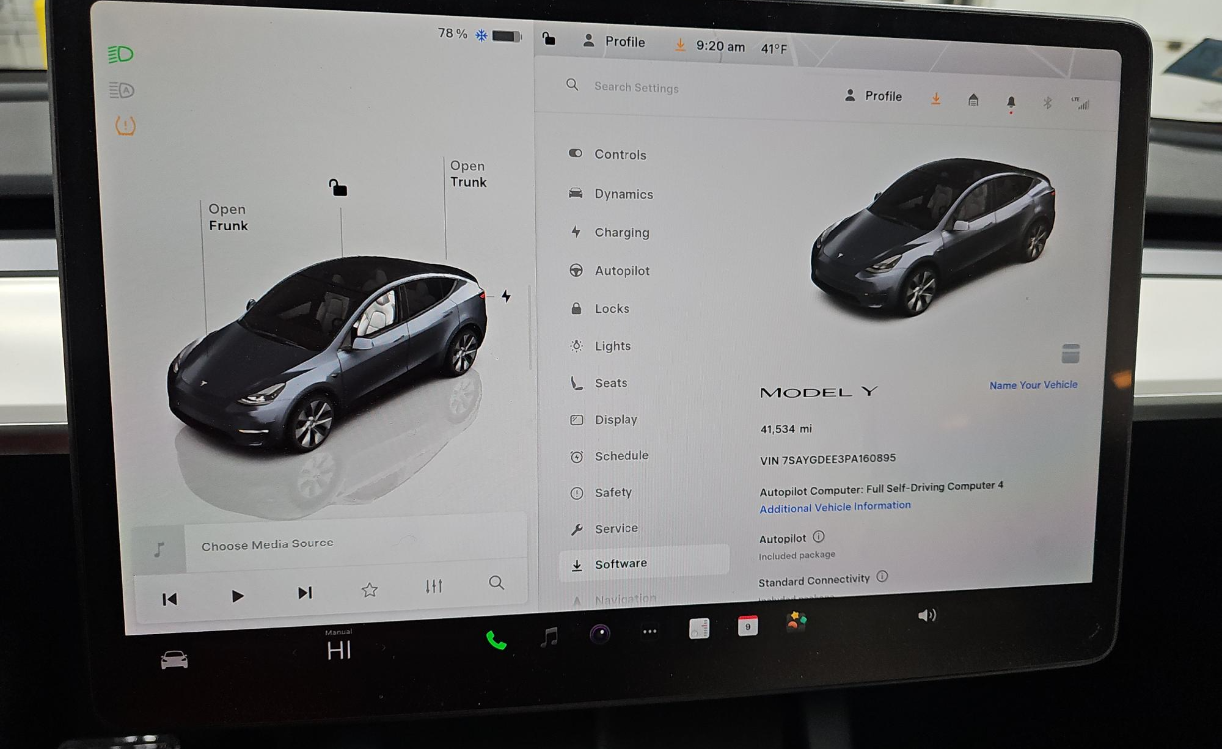
Task: Select Charging in the settings menu
Action: coord(621,233)
